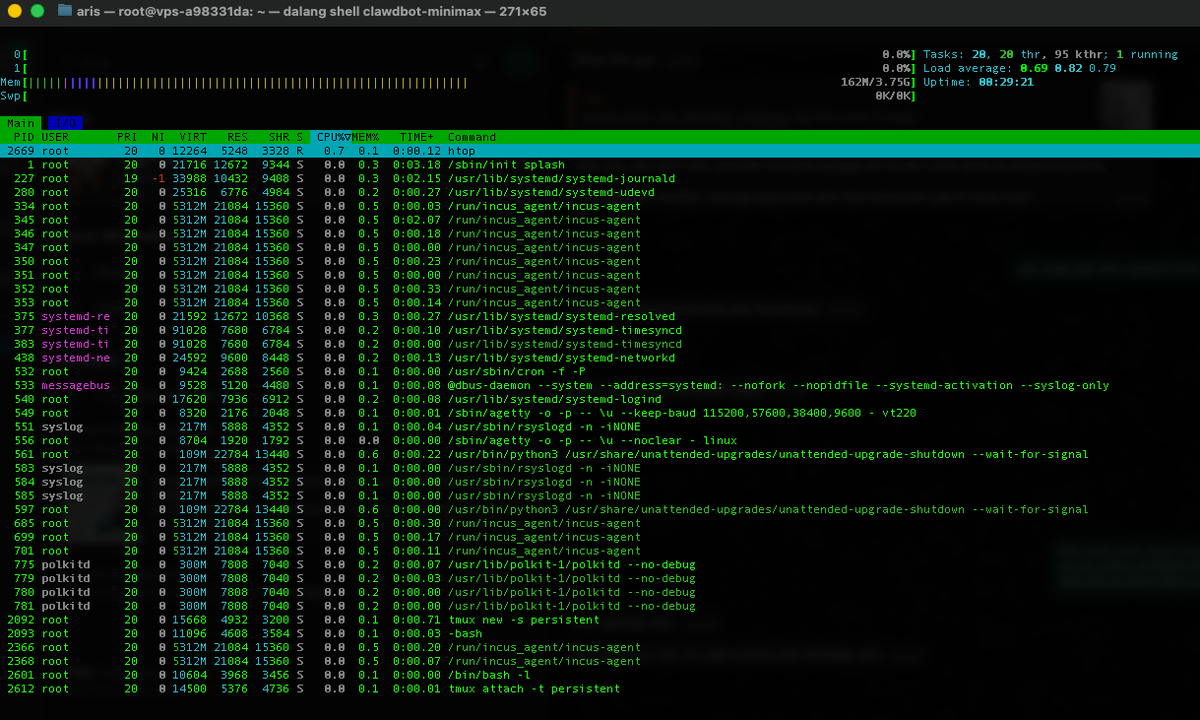The height and width of the screenshot is (720, 1200).
Task: Click the terminal window title text
Action: (312, 11)
